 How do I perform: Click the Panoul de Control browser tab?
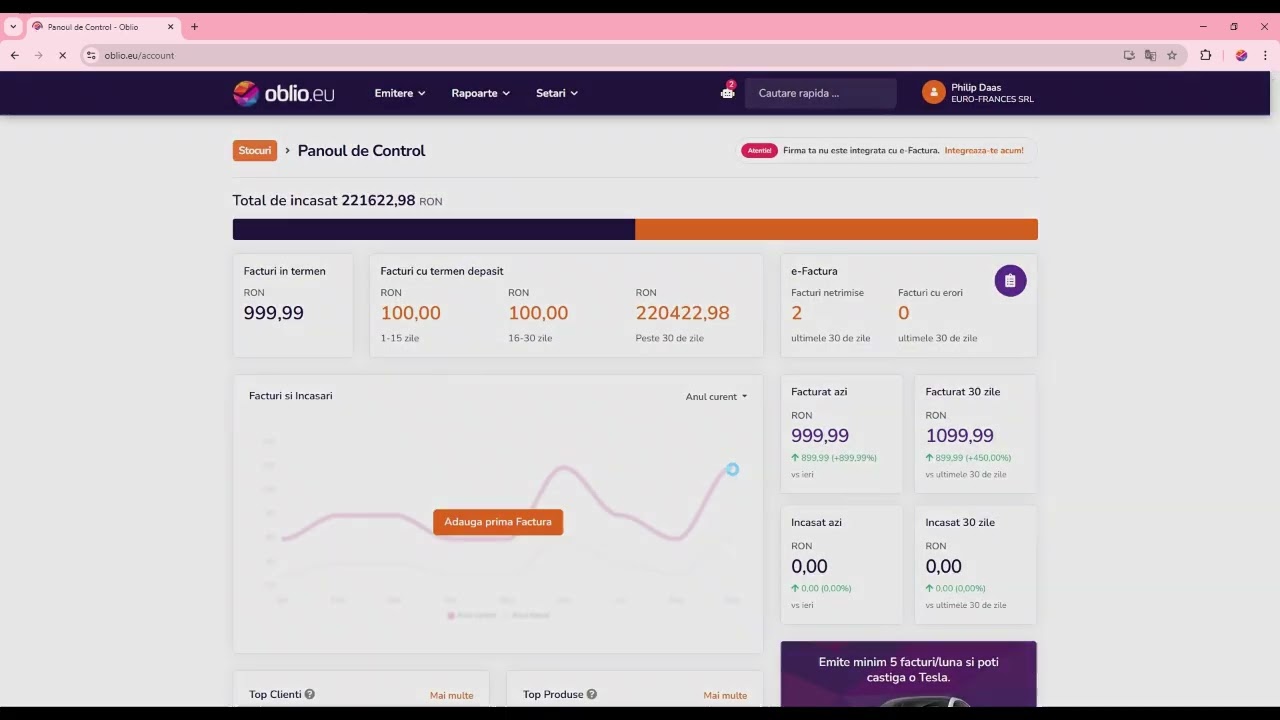pos(103,27)
